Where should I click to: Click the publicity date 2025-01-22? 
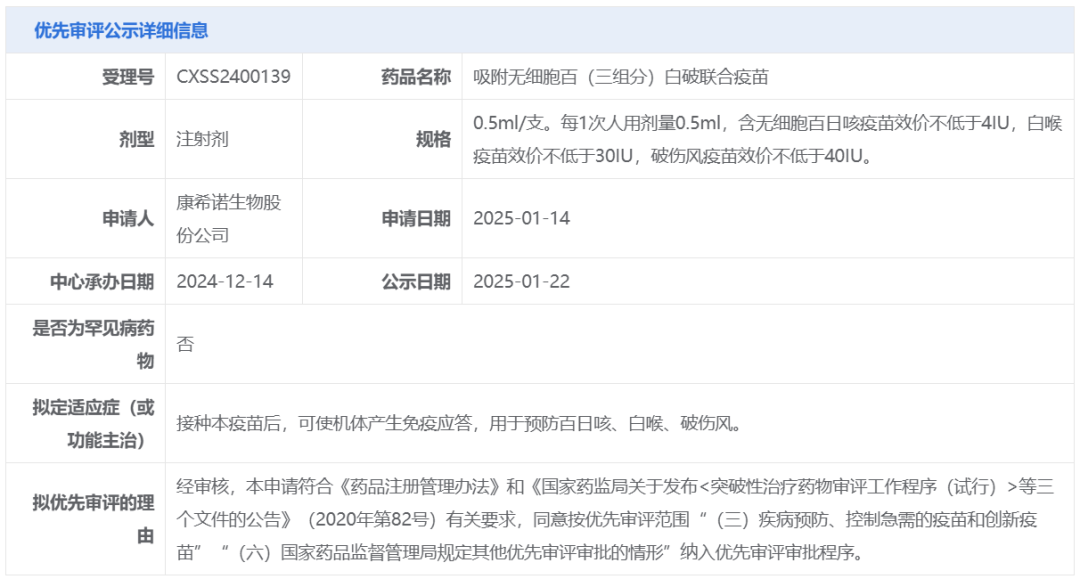pyautogui.click(x=522, y=281)
